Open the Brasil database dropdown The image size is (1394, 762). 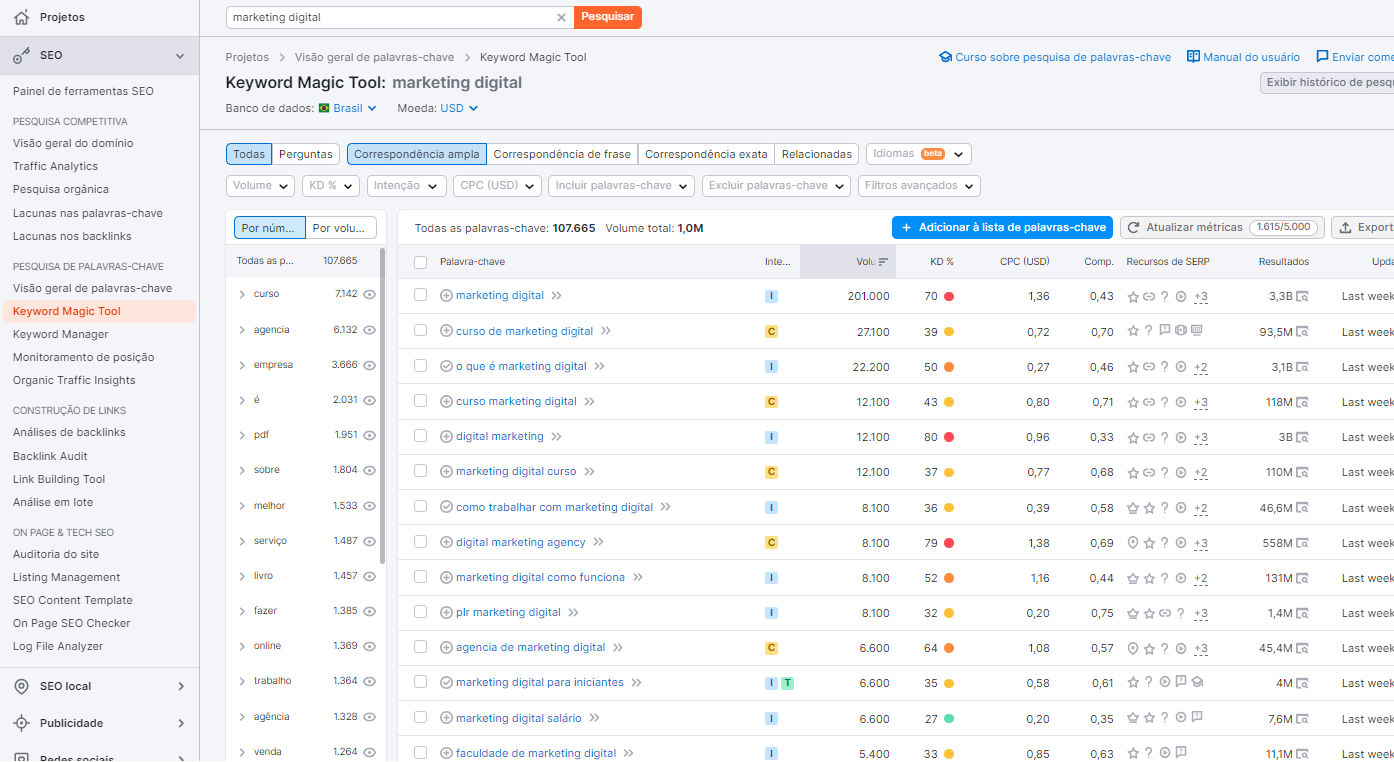point(347,108)
